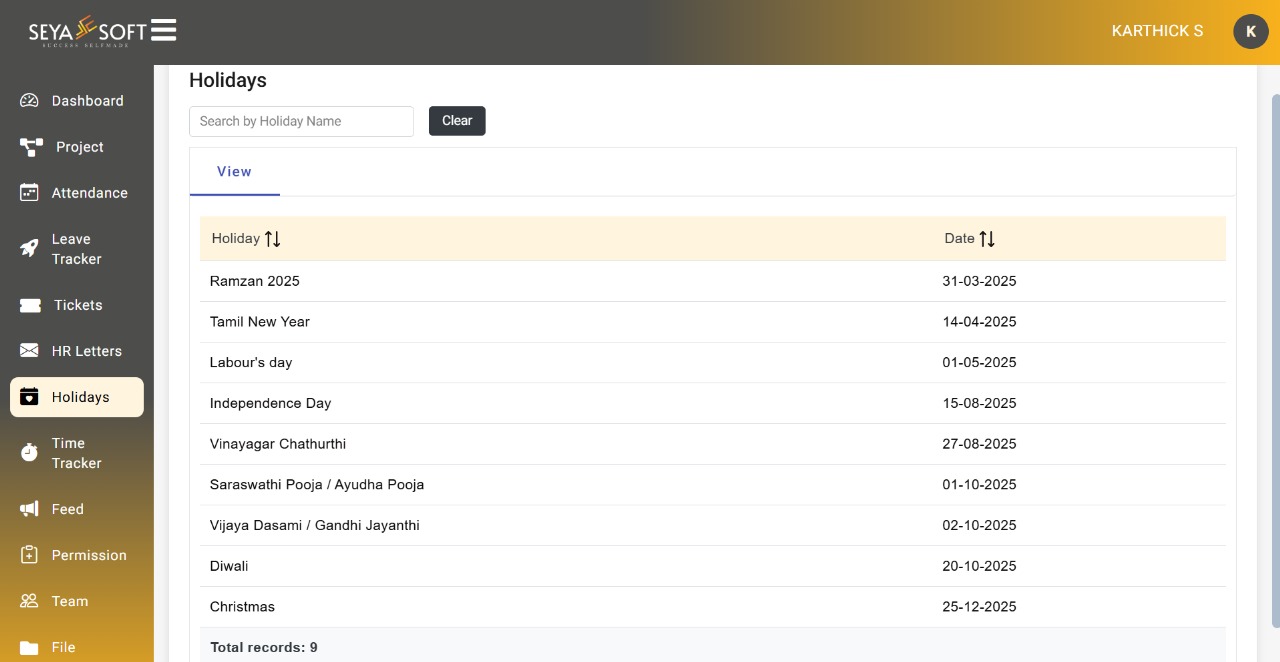Click the HR Letters envelope icon
The width and height of the screenshot is (1280, 662).
[x=29, y=351]
